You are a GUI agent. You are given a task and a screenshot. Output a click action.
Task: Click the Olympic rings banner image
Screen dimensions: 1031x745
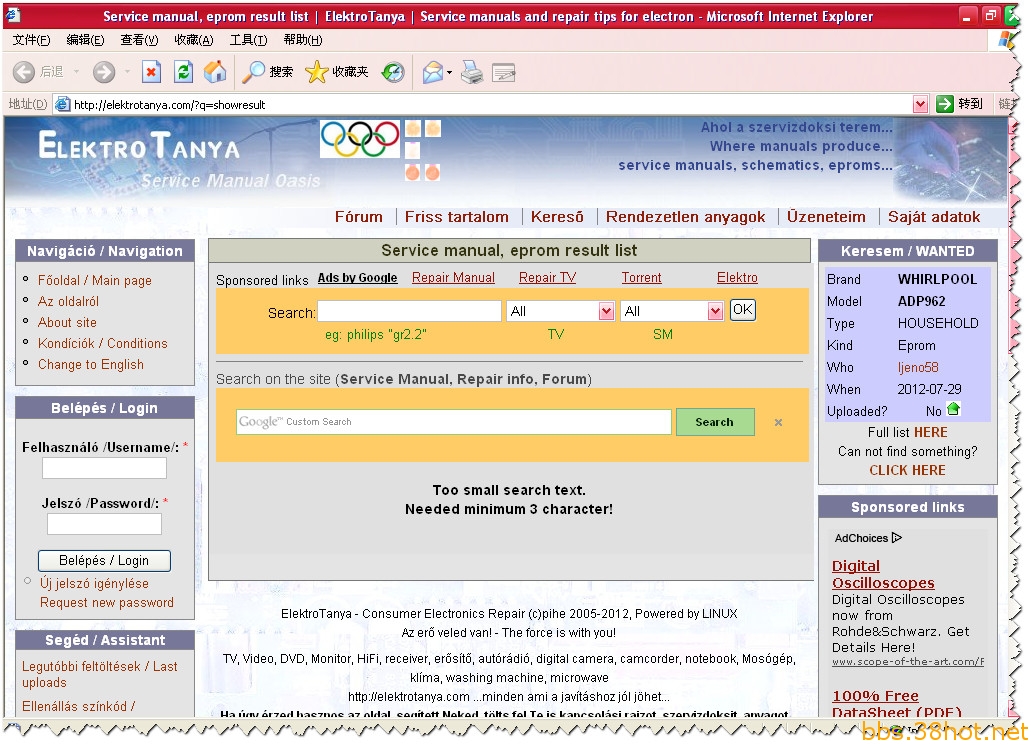[360, 139]
